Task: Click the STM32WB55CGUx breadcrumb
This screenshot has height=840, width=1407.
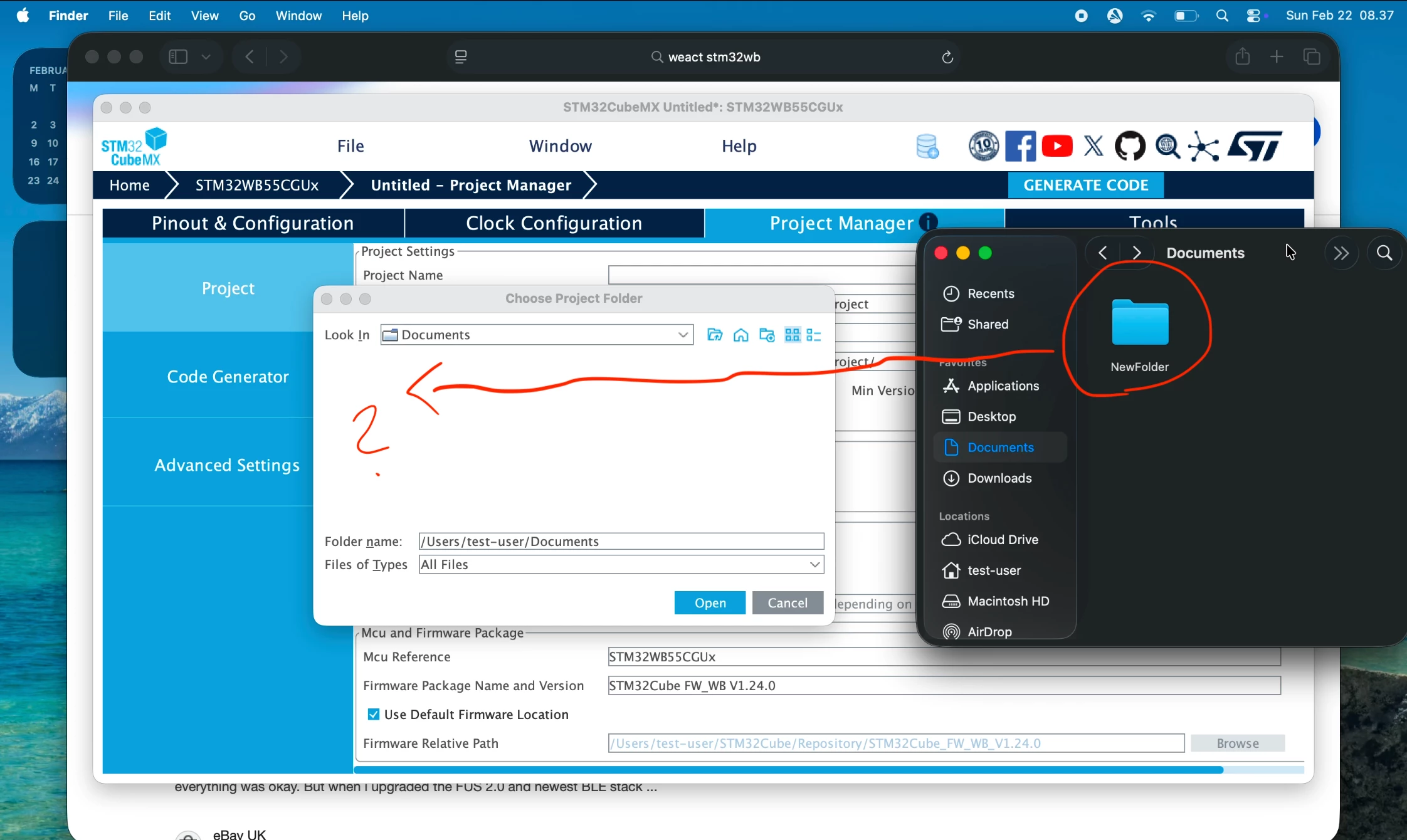Action: point(257,185)
